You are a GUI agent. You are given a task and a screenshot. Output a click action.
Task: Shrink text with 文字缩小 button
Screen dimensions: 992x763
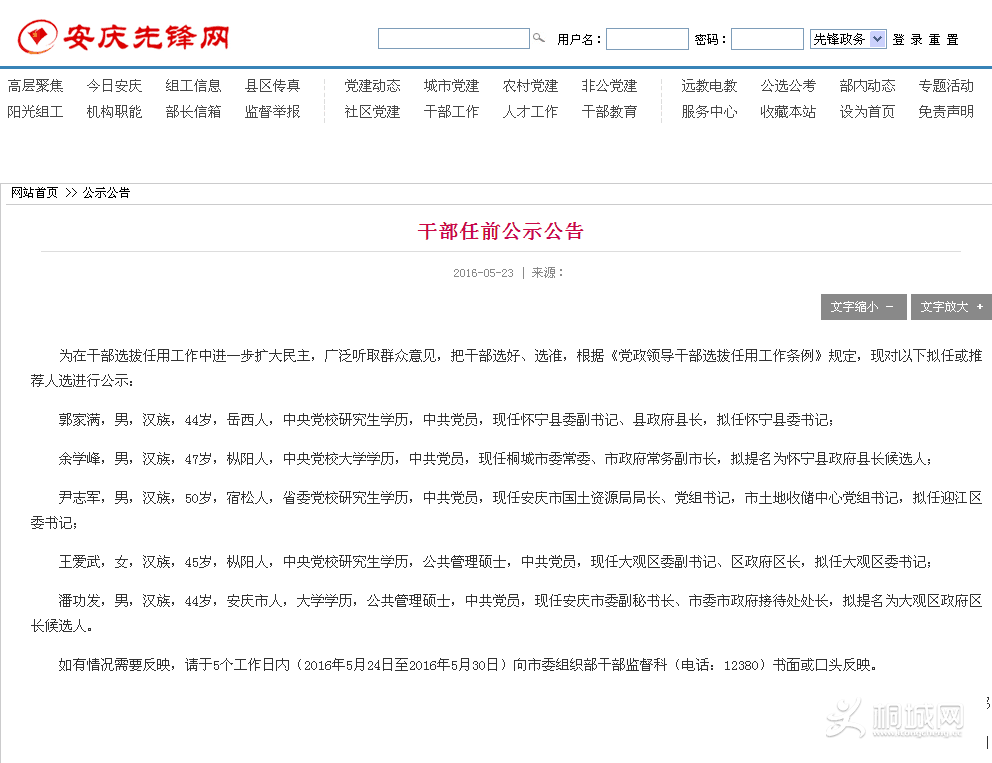[x=863, y=307]
